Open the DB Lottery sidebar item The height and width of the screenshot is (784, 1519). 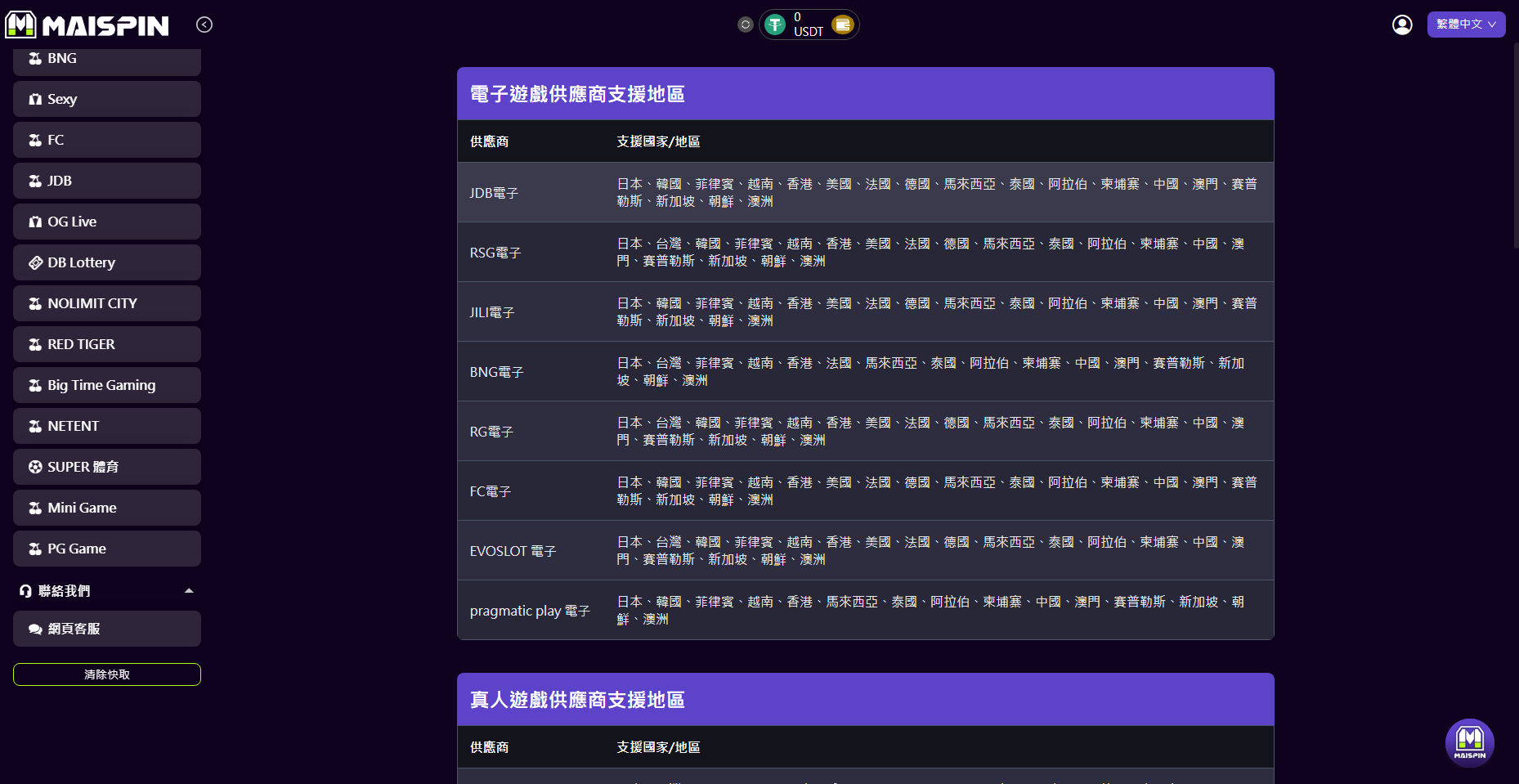click(107, 262)
